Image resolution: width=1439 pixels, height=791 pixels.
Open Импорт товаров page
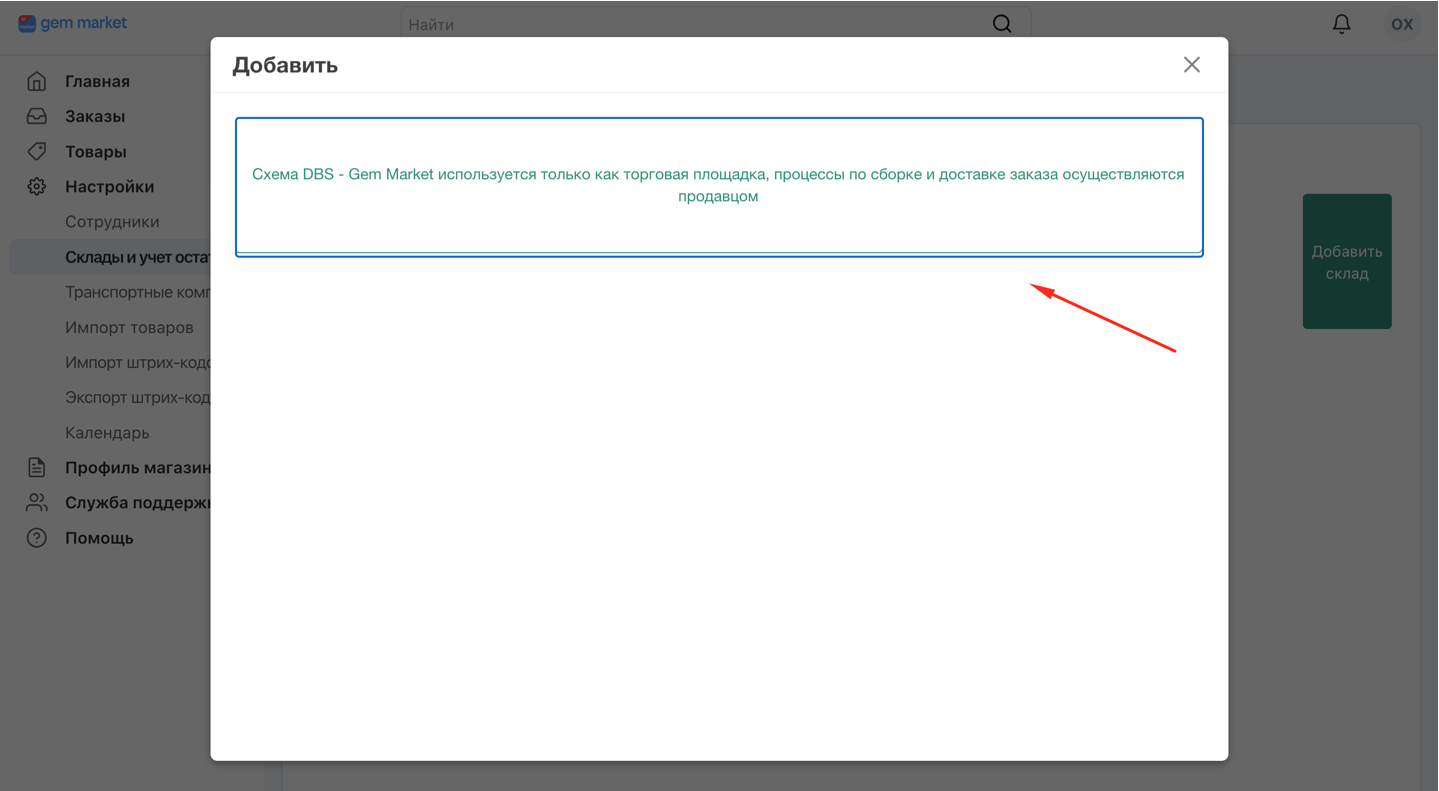[x=129, y=327]
